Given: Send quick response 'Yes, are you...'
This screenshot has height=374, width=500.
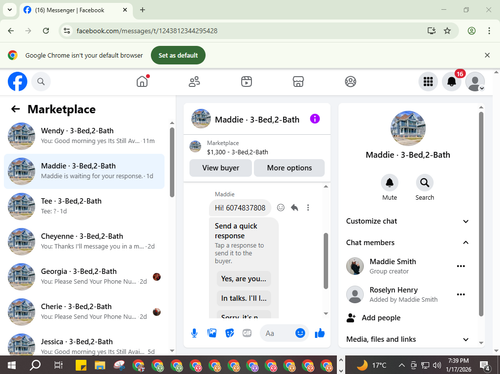Looking at the screenshot, I should click(x=244, y=279).
